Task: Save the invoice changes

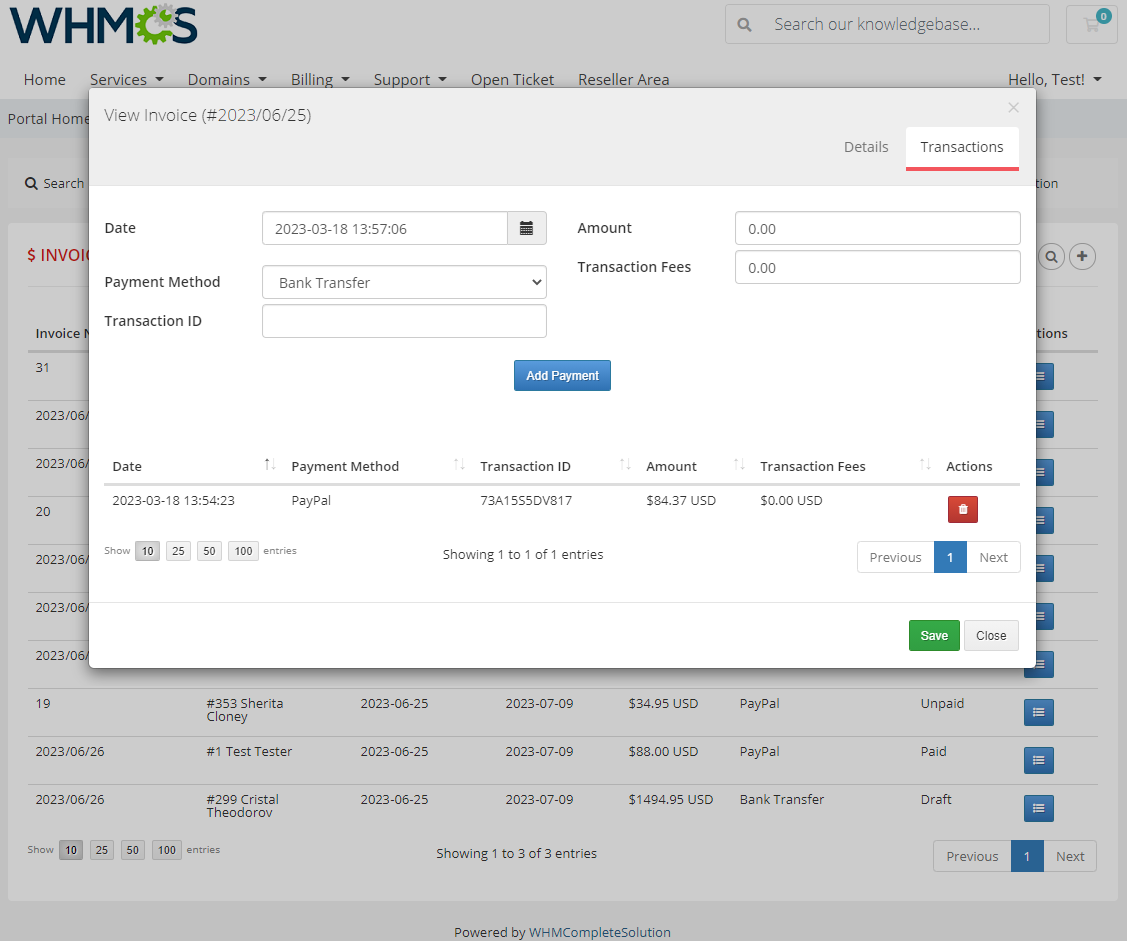Action: [934, 635]
